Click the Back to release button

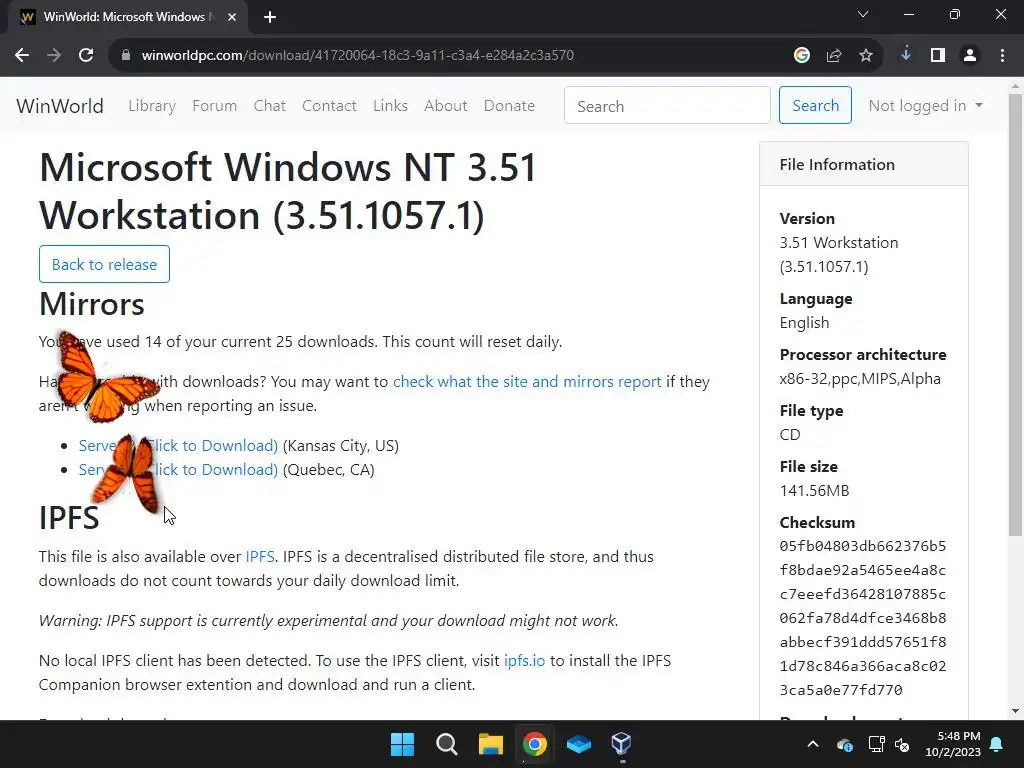(x=104, y=264)
